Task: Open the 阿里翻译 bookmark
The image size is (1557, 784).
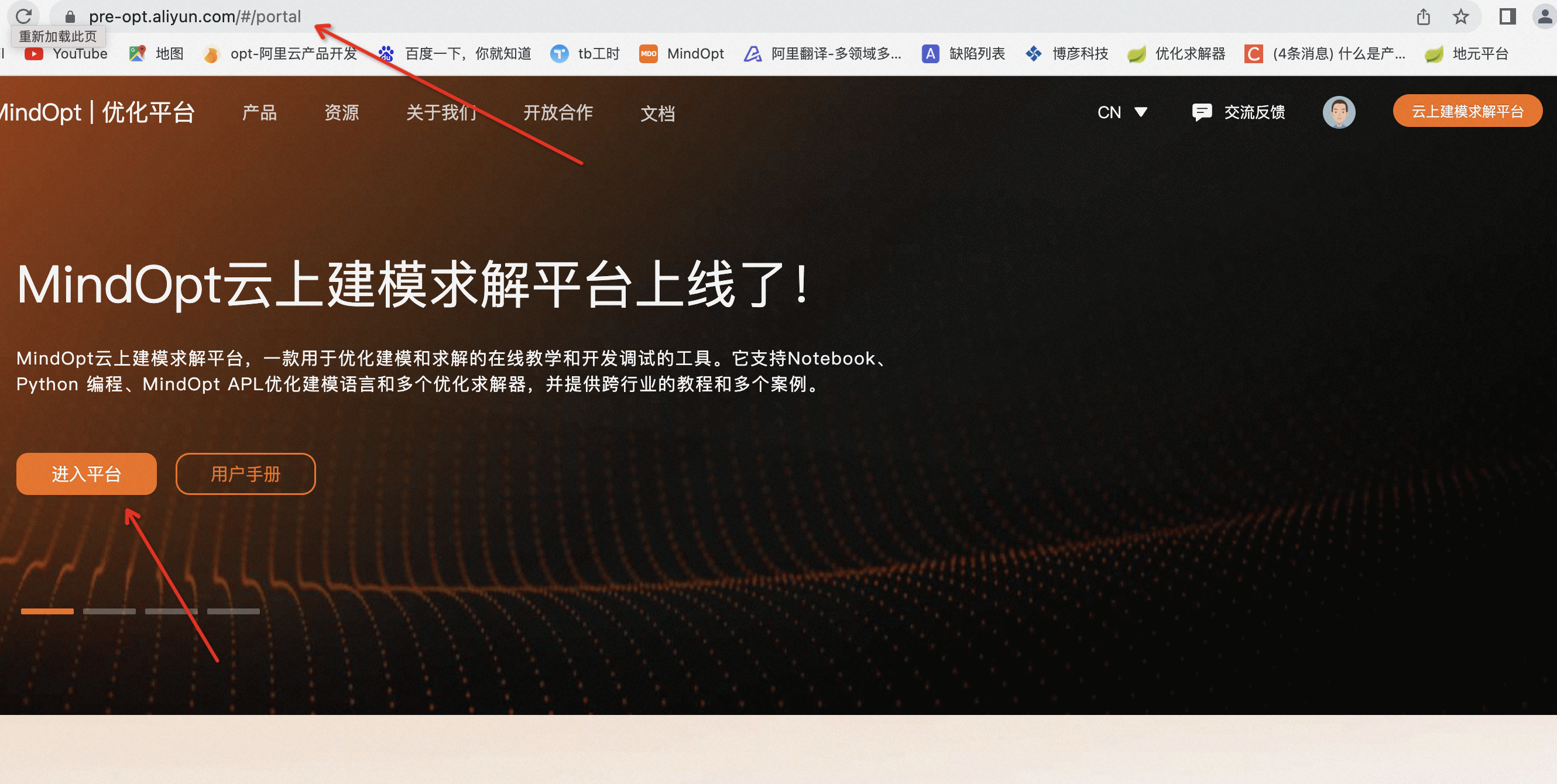Action: [834, 54]
